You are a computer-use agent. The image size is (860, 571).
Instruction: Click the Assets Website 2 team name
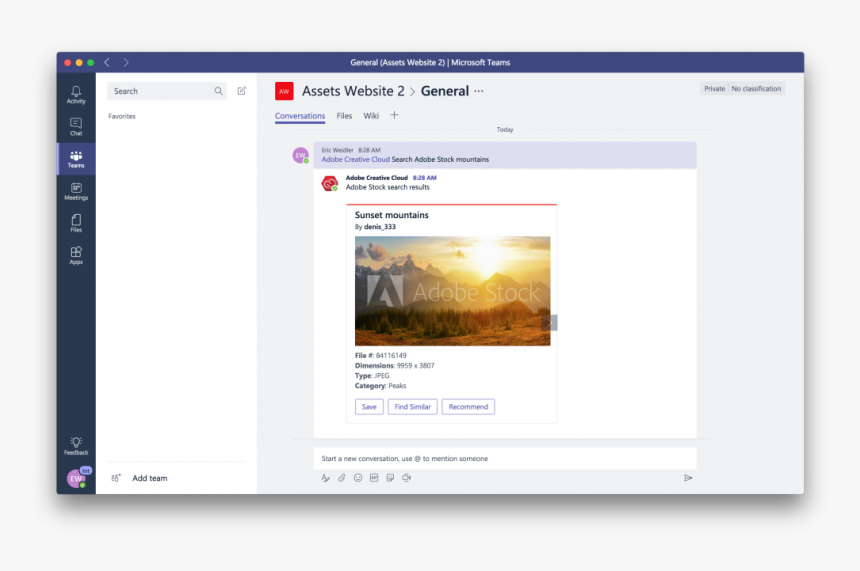click(353, 91)
